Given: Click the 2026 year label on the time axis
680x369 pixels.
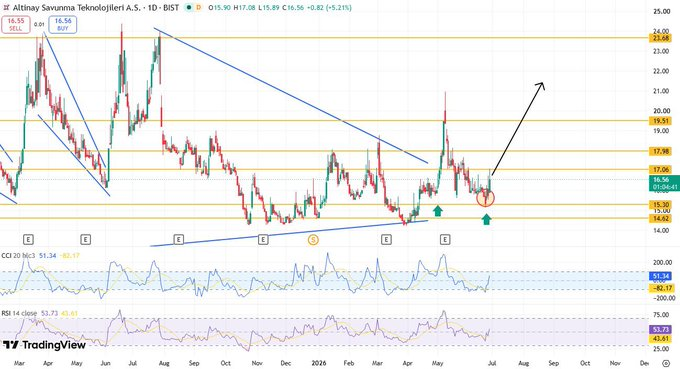Looking at the screenshot, I should [x=319, y=363].
